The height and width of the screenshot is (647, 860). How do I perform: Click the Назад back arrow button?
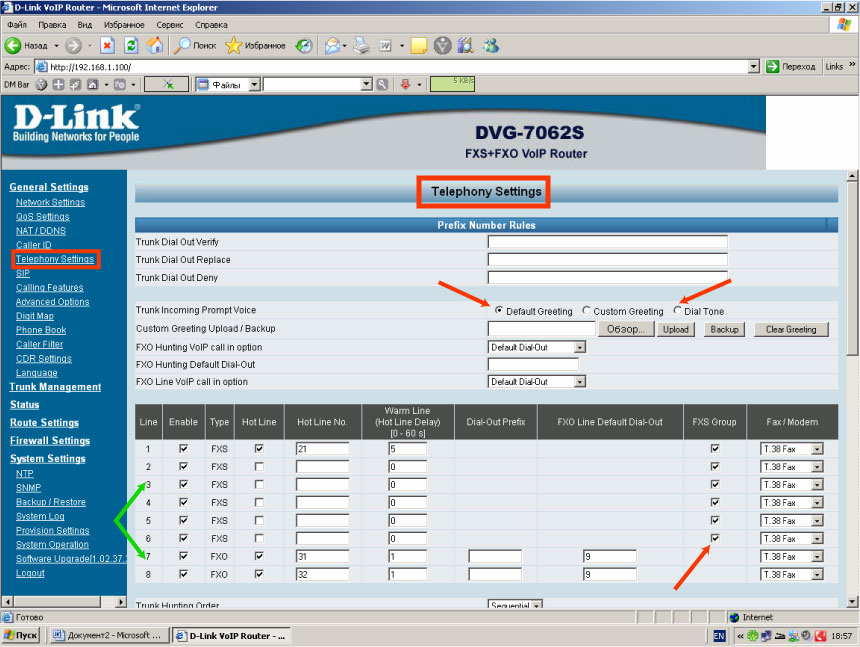tap(28, 45)
